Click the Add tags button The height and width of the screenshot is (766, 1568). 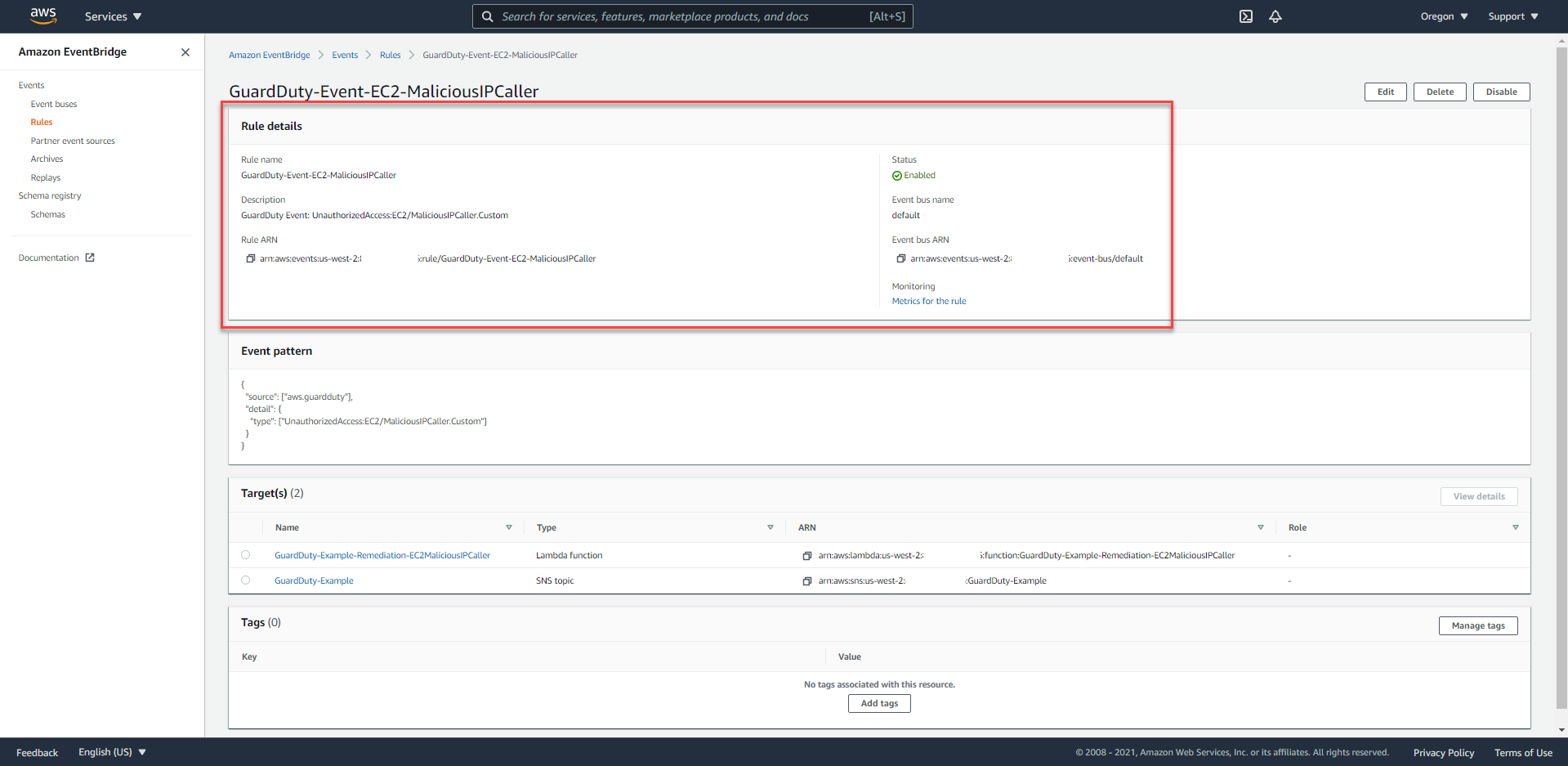click(x=879, y=703)
